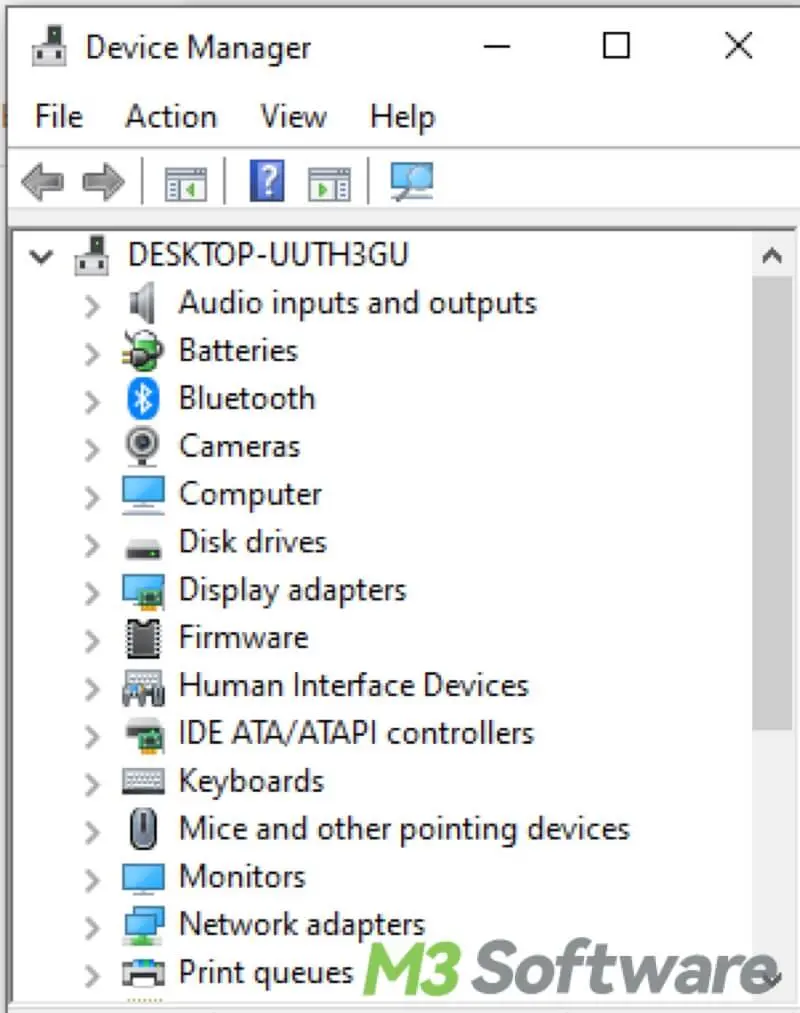Click the Display adapters icon
The width and height of the screenshot is (800, 1013).
point(143,591)
